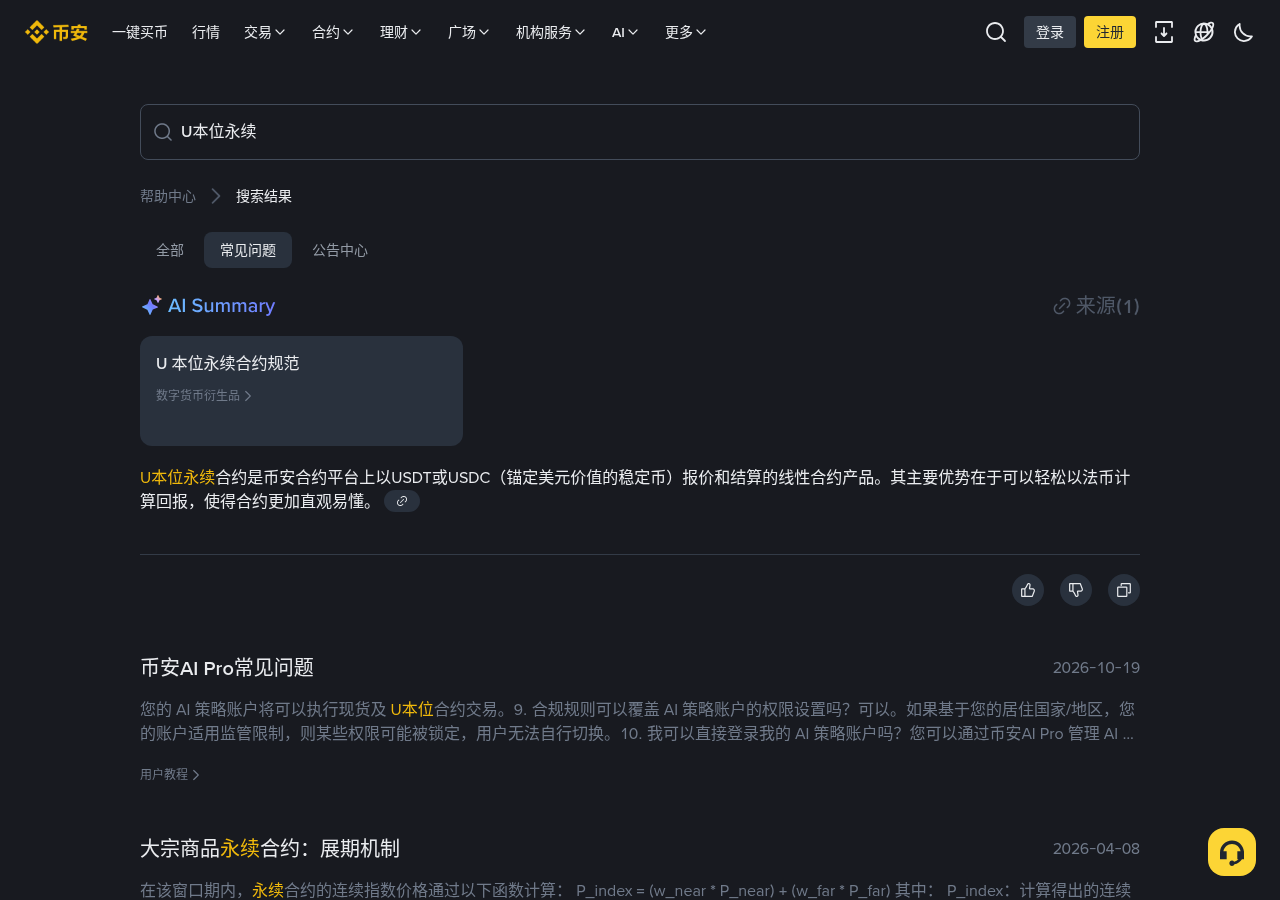This screenshot has width=1280, height=900.
Task: Switch to 公告中心 tab
Action: pyautogui.click(x=340, y=250)
